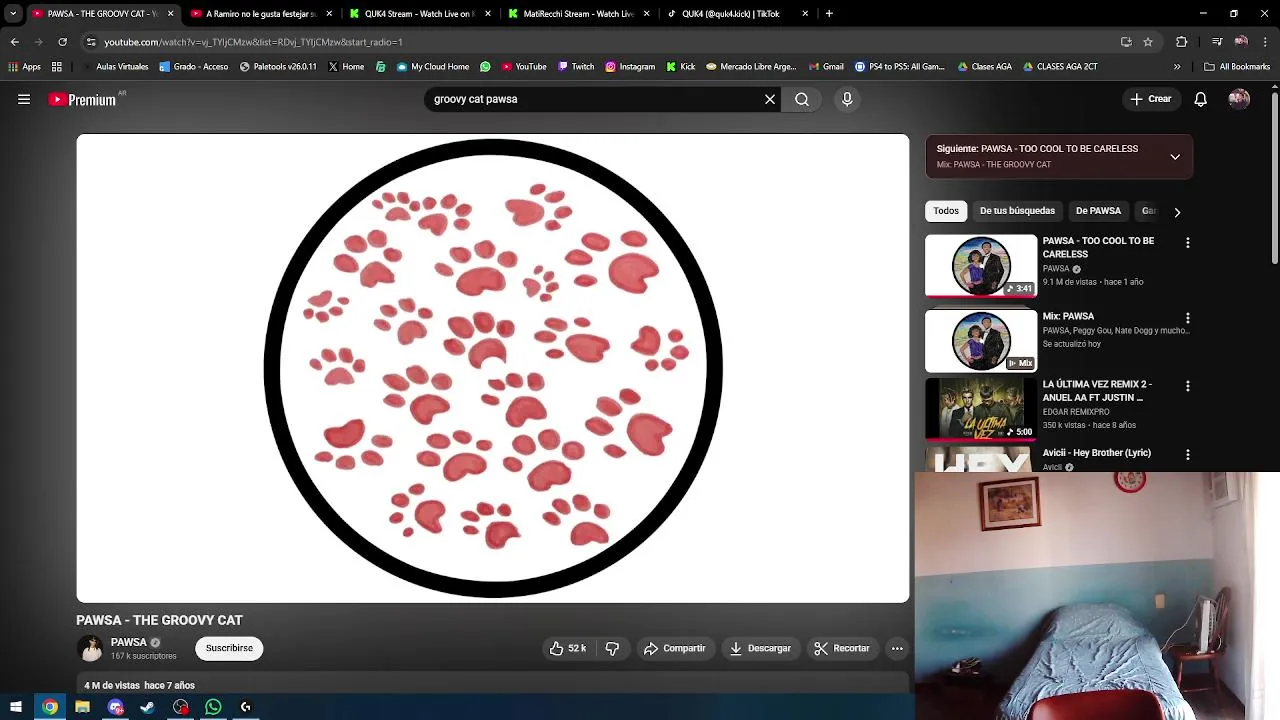Open Logitech G HUB from taskbar
The width and height of the screenshot is (1280, 720).
pyautogui.click(x=246, y=707)
